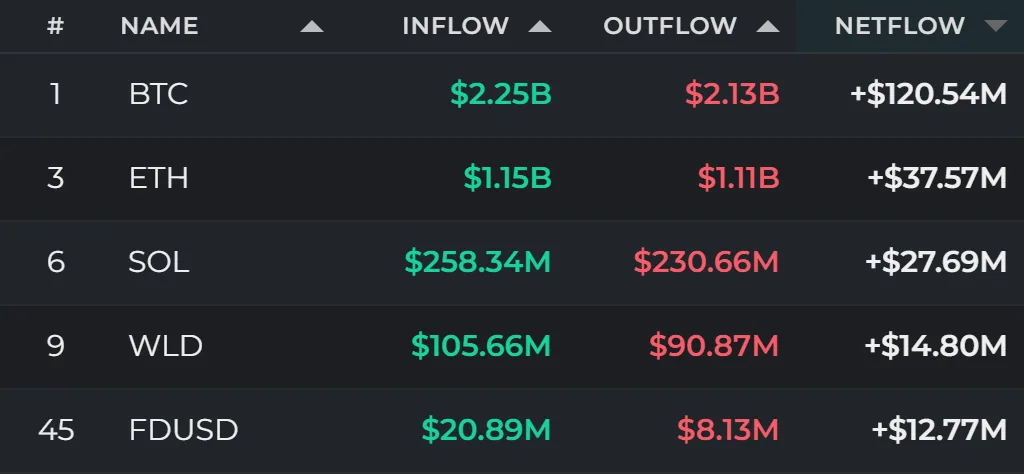
Task: Click the OUTFLOW header label
Action: click(670, 26)
